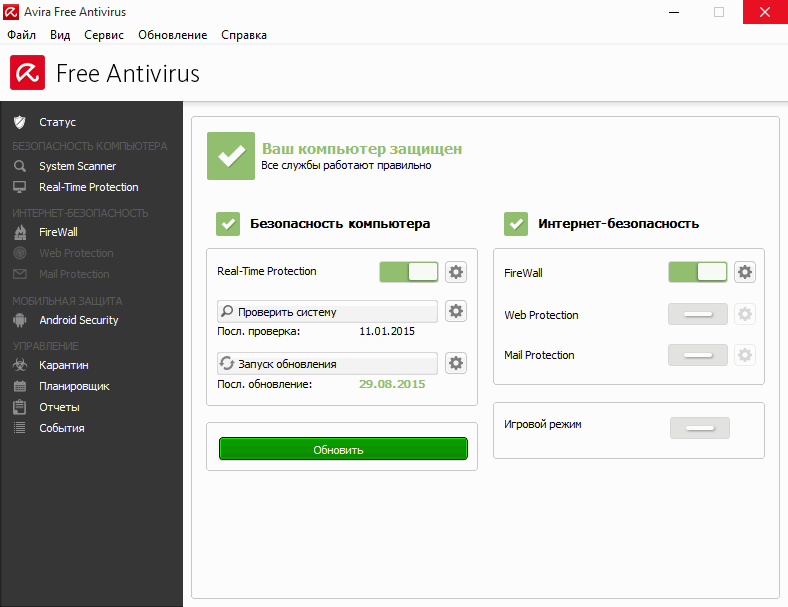
Task: Open Real-Time Protection sidebar entry
Action: click(x=88, y=187)
